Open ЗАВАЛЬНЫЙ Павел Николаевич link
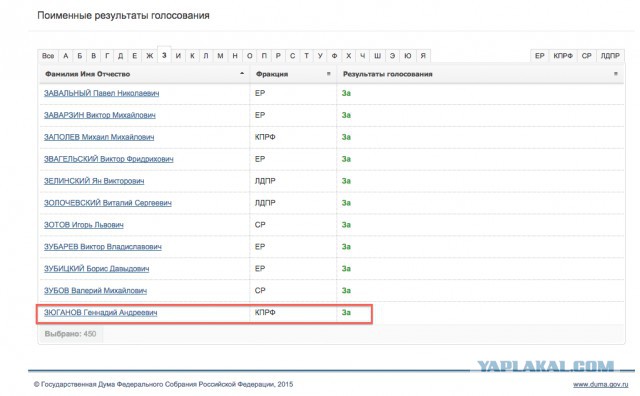Viewport: 640px width, 396px height. (x=102, y=93)
